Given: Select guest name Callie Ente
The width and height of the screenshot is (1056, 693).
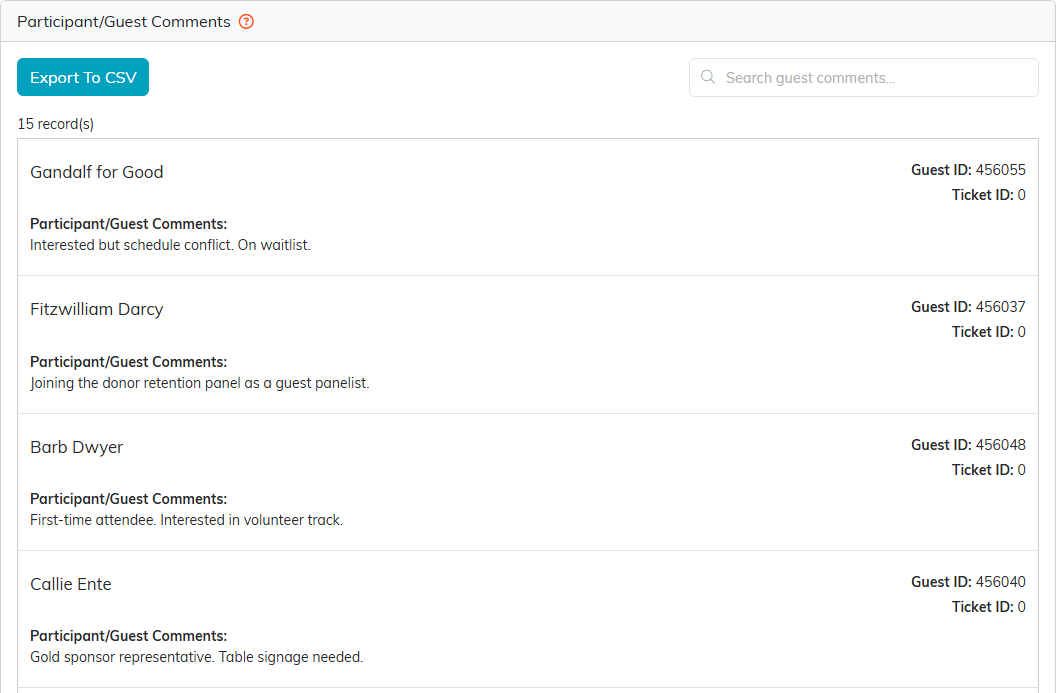Looking at the screenshot, I should coord(71,584).
